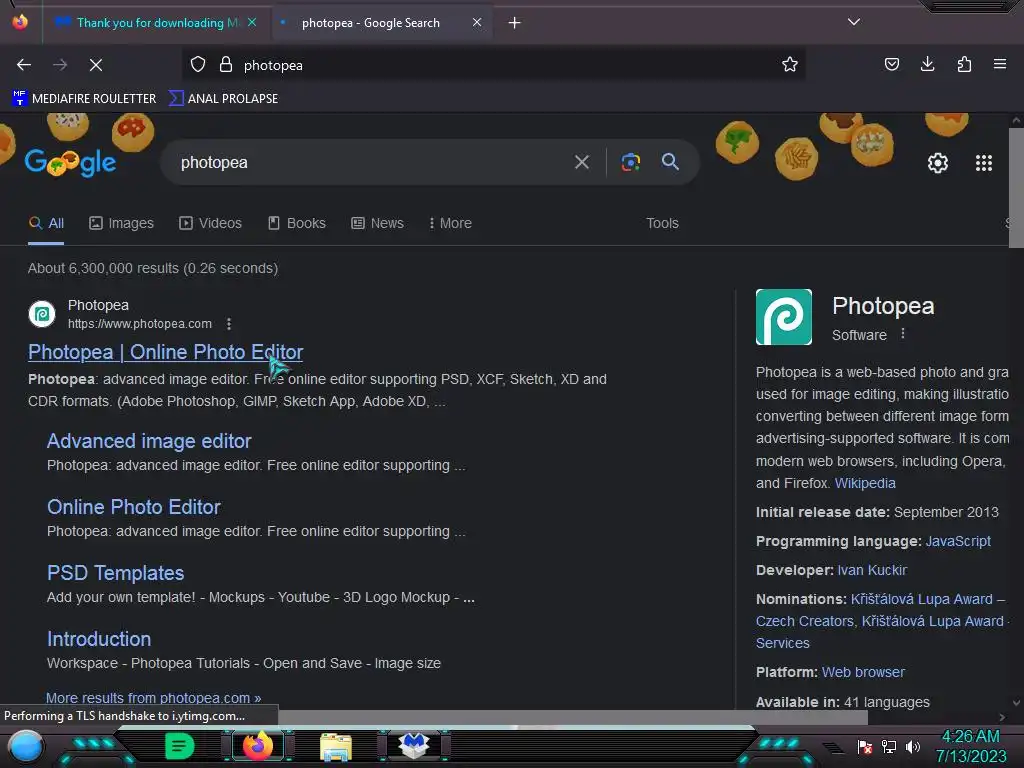Open the tracking protection shield
The image size is (1024, 768).
198,65
